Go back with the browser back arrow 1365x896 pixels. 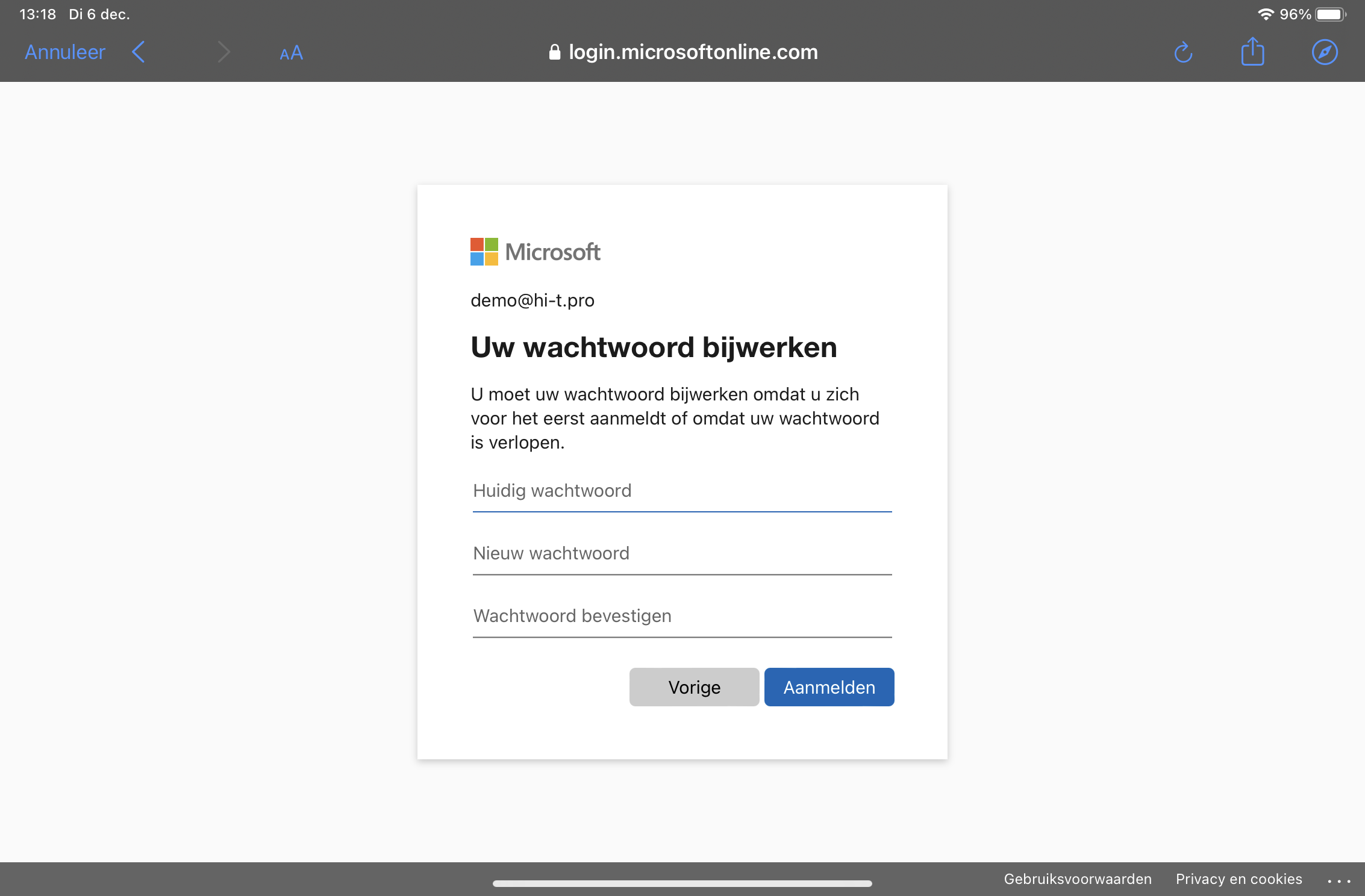pyautogui.click(x=139, y=52)
